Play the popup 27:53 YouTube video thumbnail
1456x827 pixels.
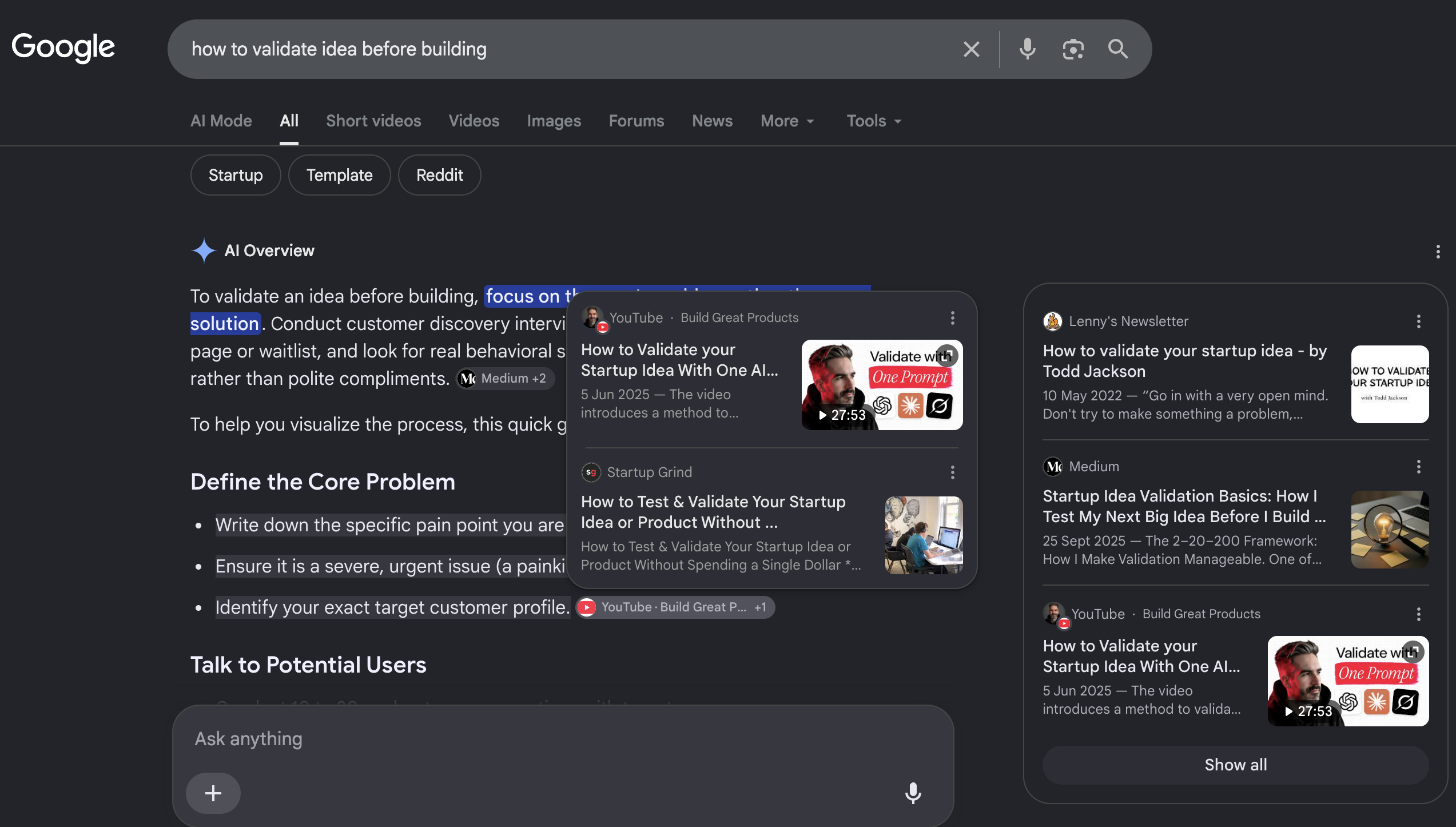coord(882,385)
